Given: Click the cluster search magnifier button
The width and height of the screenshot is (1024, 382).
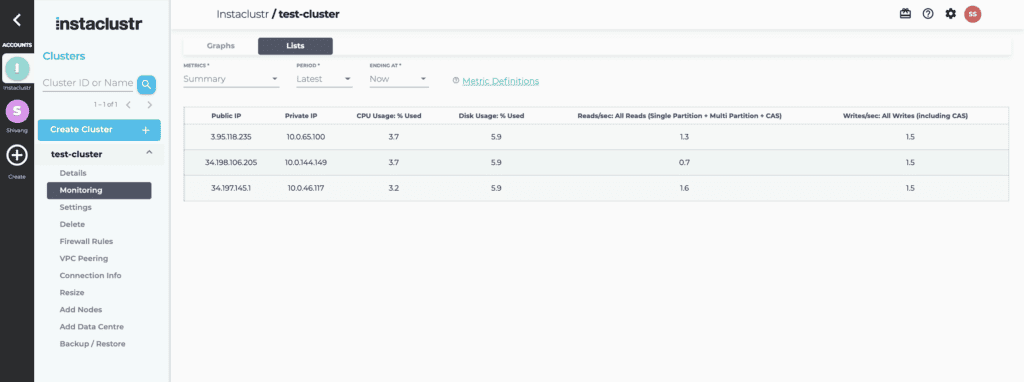Looking at the screenshot, I should click(147, 84).
